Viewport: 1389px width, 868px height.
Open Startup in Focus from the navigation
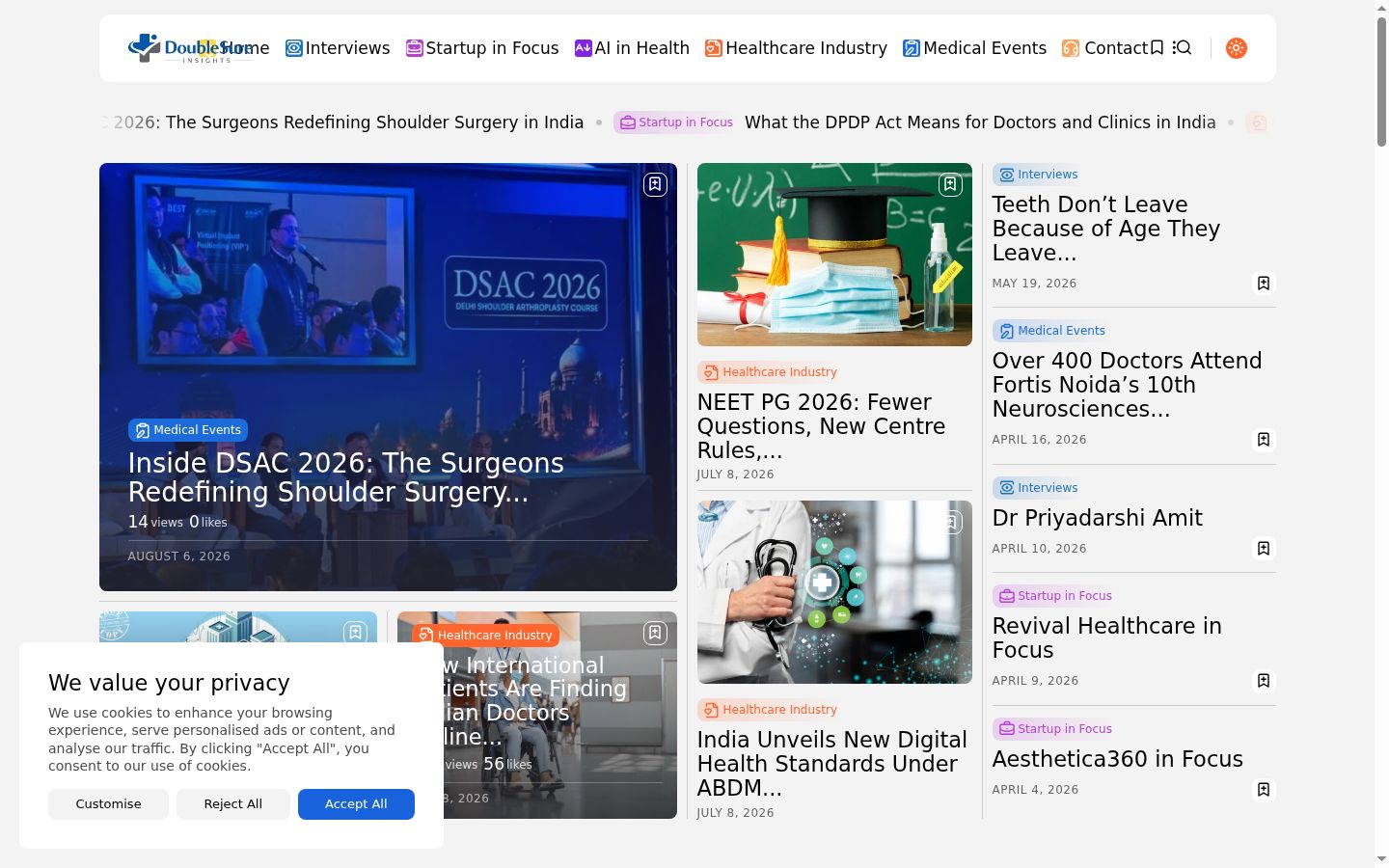tap(482, 48)
